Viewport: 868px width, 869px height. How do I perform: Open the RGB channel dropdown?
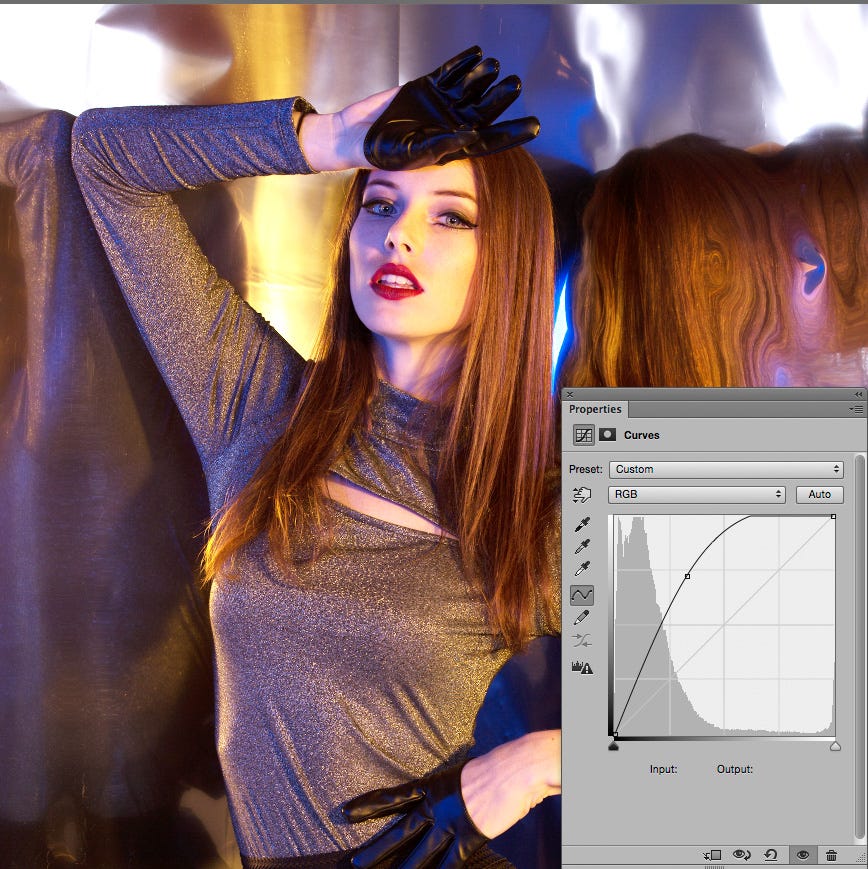[697, 494]
